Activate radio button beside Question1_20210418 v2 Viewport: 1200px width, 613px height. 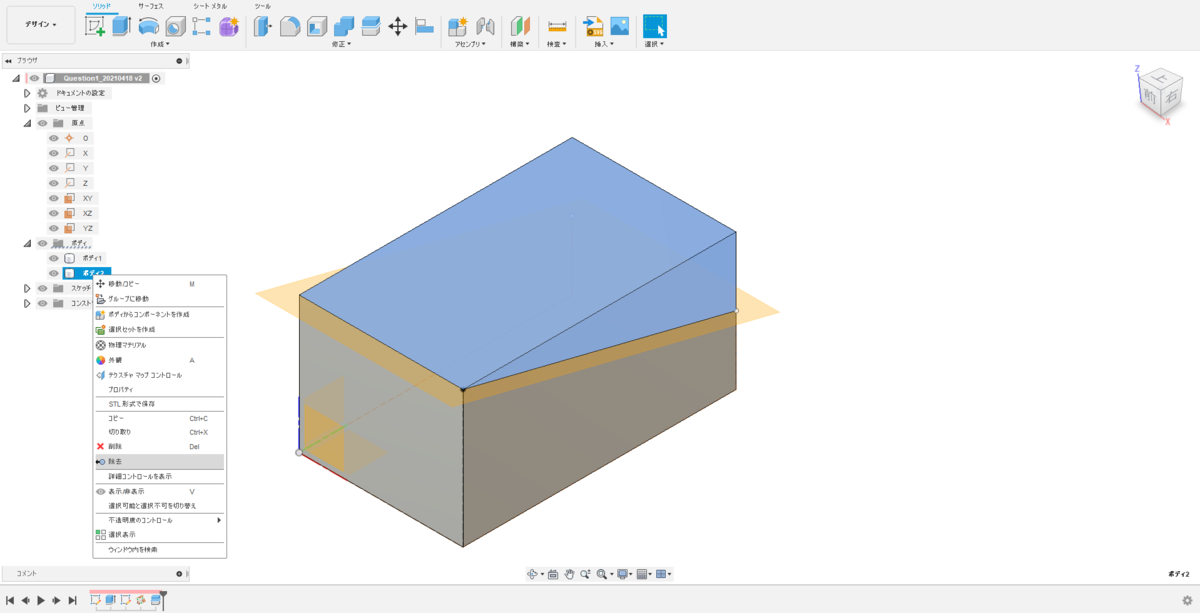point(156,78)
